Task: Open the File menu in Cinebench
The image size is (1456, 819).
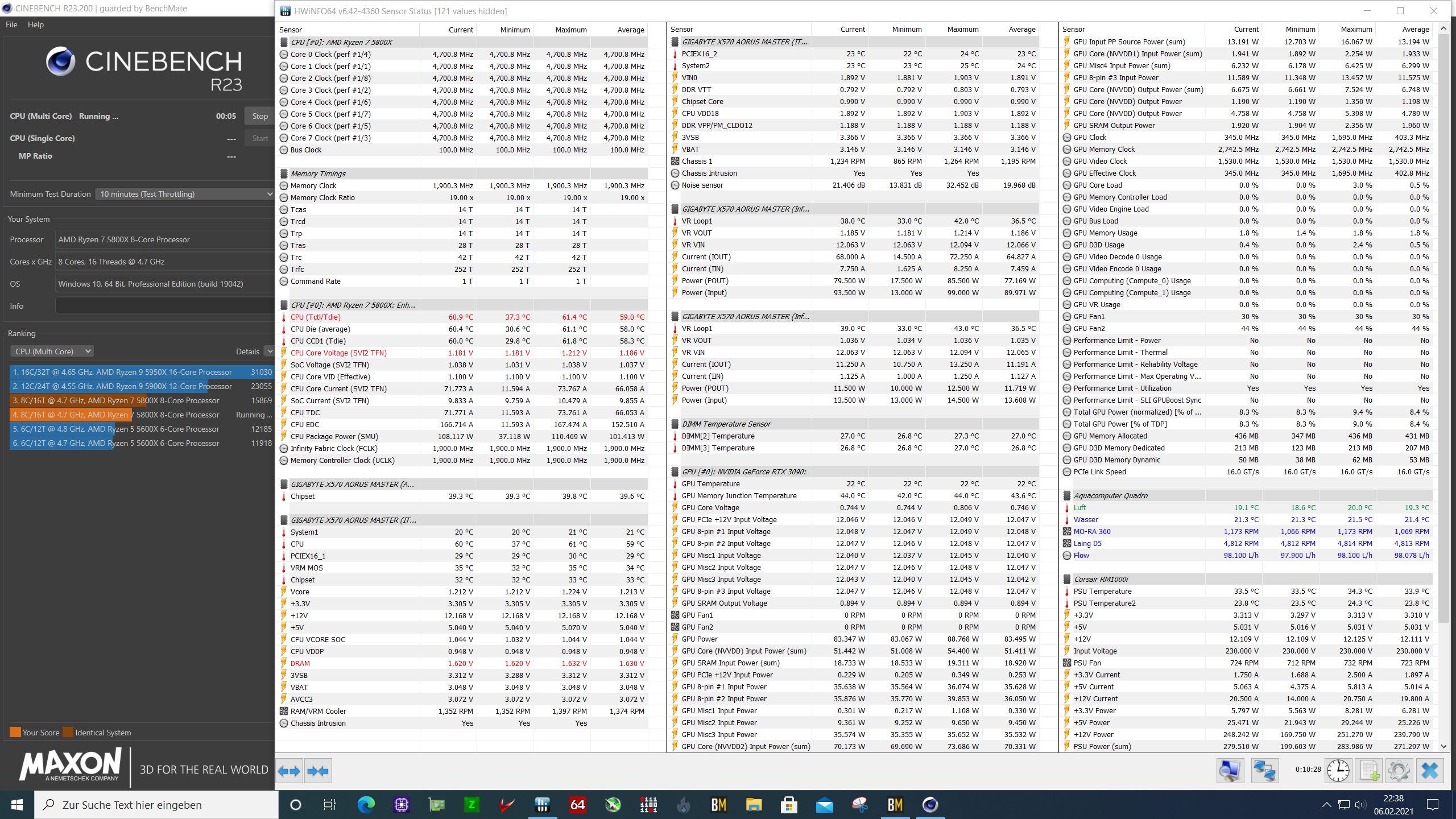Action: (11, 24)
